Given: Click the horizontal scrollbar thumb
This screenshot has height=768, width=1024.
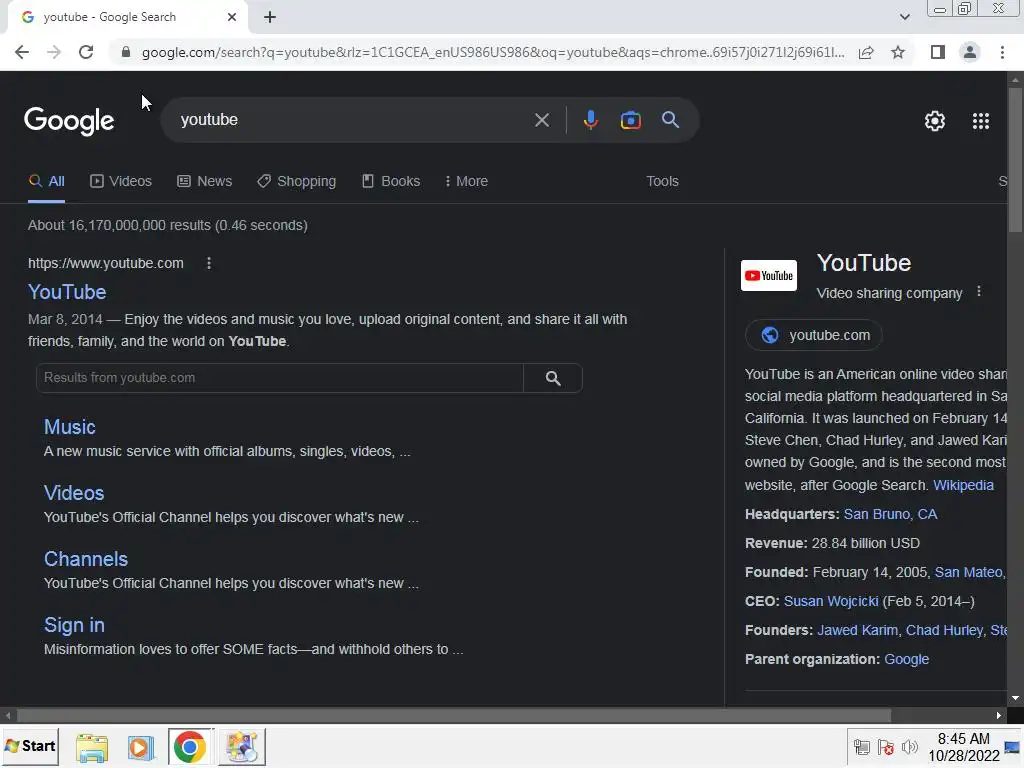Looking at the screenshot, I should click(454, 716).
